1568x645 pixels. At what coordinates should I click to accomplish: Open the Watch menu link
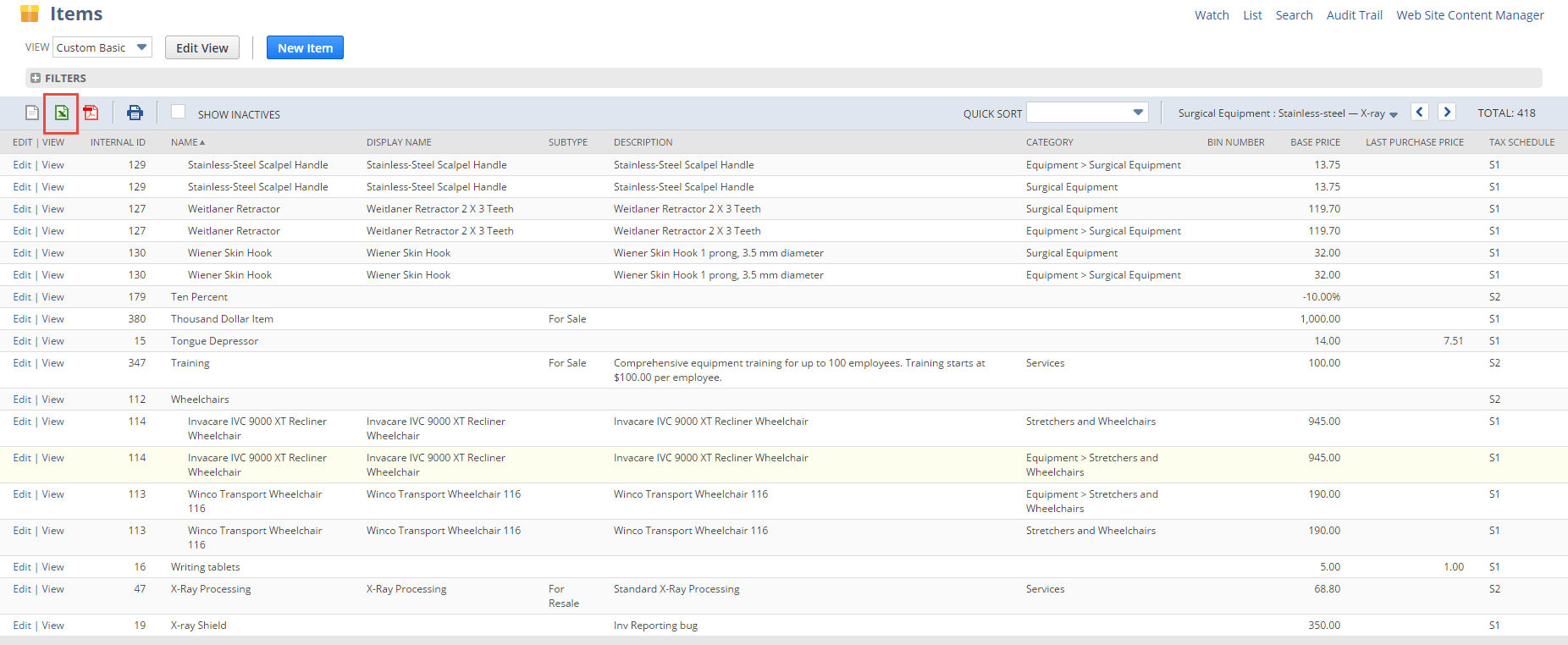click(x=1212, y=15)
